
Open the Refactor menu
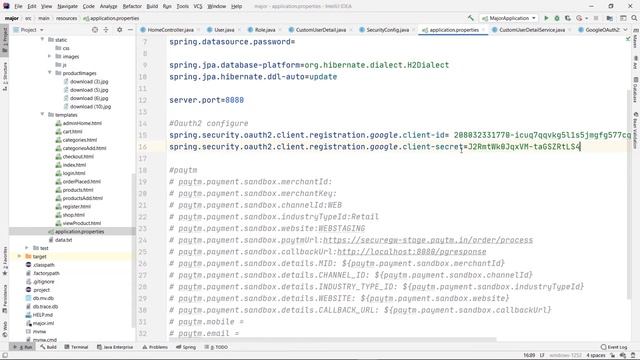point(132,6)
